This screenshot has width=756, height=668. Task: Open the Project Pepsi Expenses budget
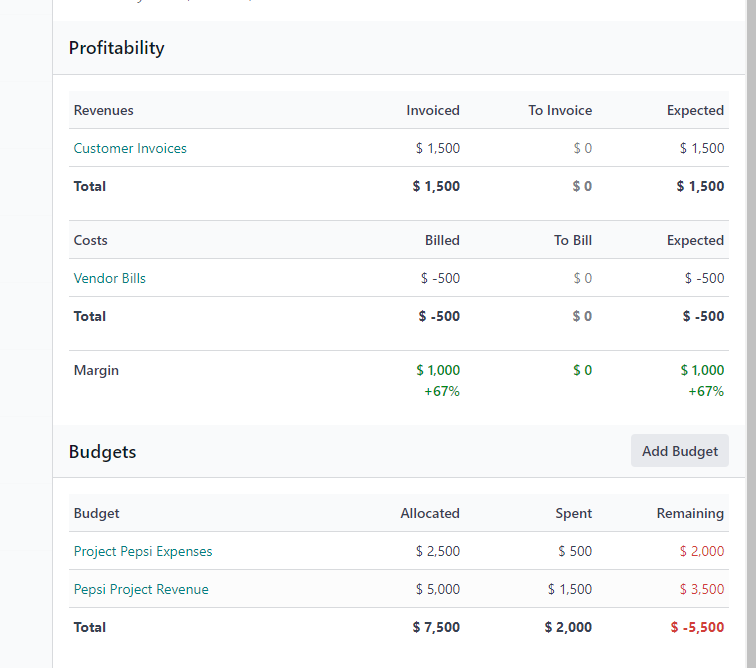coord(143,551)
